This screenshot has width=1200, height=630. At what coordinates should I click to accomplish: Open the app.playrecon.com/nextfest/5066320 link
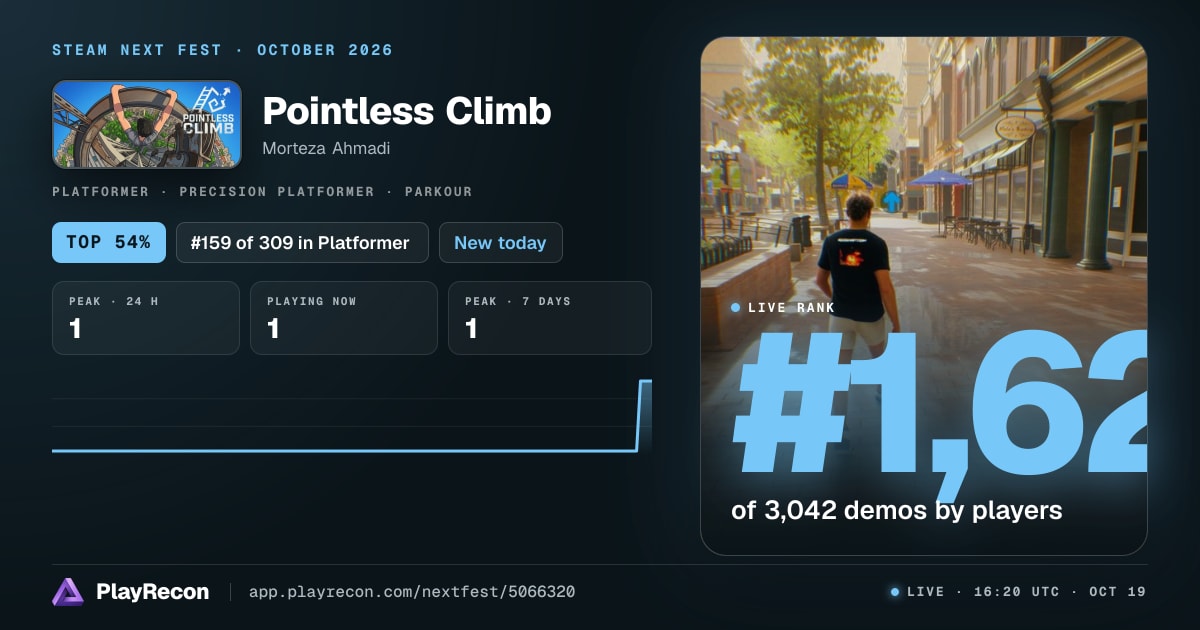pyautogui.click(x=412, y=592)
